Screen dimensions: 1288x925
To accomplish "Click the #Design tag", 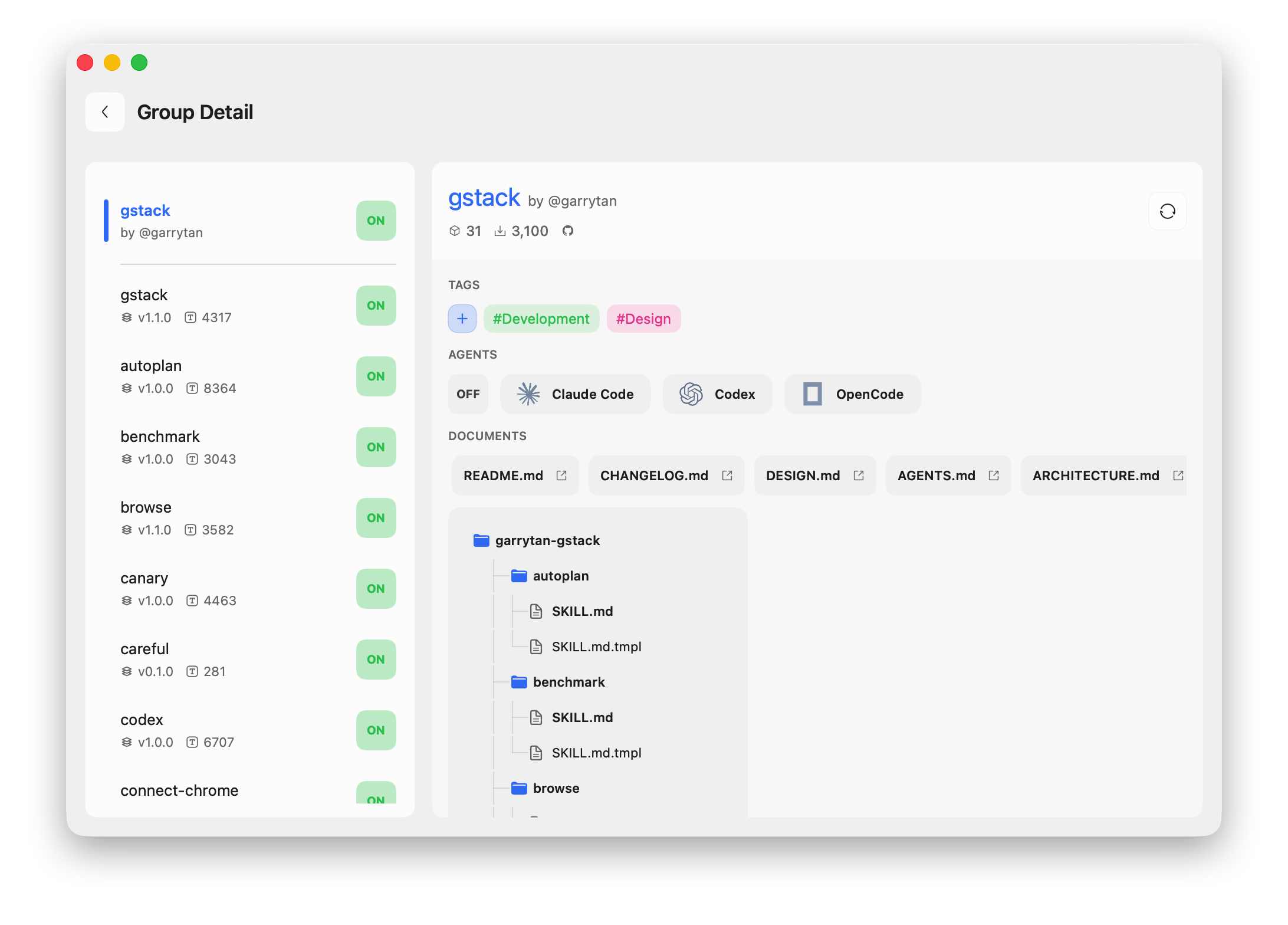I will click(643, 319).
